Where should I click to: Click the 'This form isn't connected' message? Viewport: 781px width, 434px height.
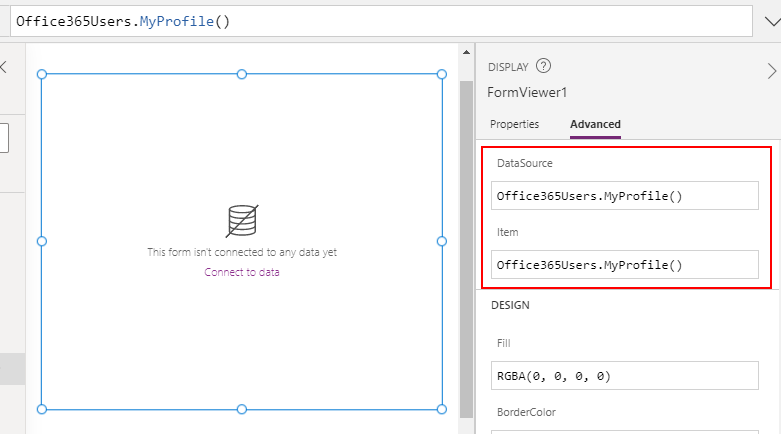tap(242, 252)
